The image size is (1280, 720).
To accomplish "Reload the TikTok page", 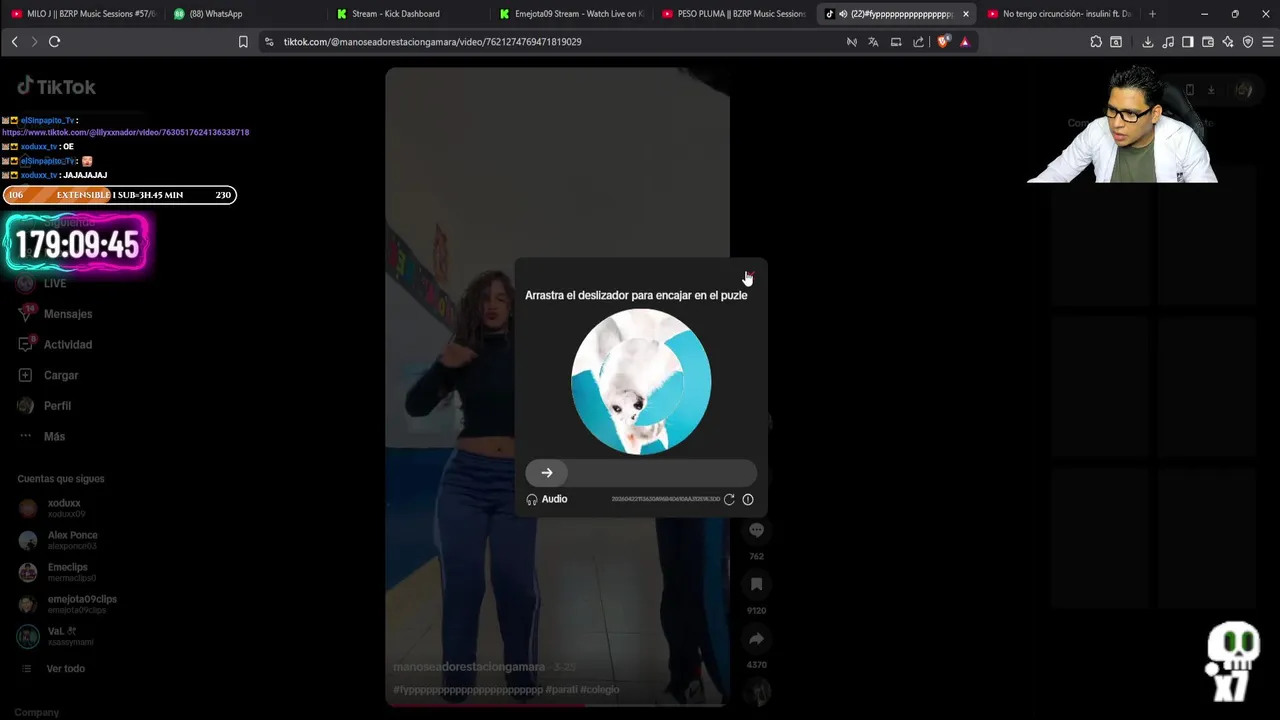I will point(54,42).
